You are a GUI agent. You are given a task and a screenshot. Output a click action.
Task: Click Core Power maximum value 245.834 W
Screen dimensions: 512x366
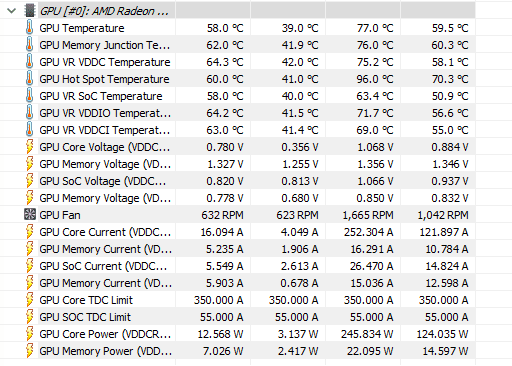point(367,334)
